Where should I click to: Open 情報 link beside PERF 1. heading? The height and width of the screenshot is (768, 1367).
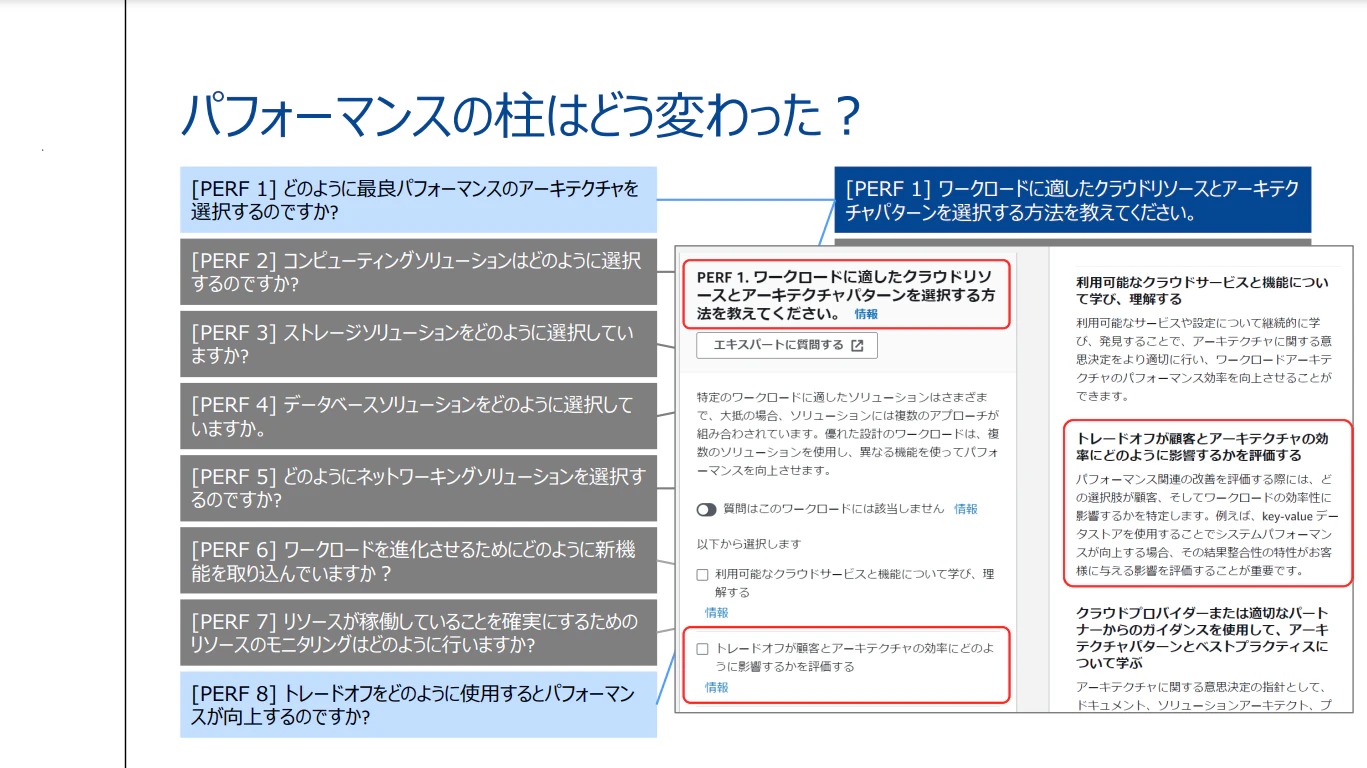pyautogui.click(x=866, y=314)
